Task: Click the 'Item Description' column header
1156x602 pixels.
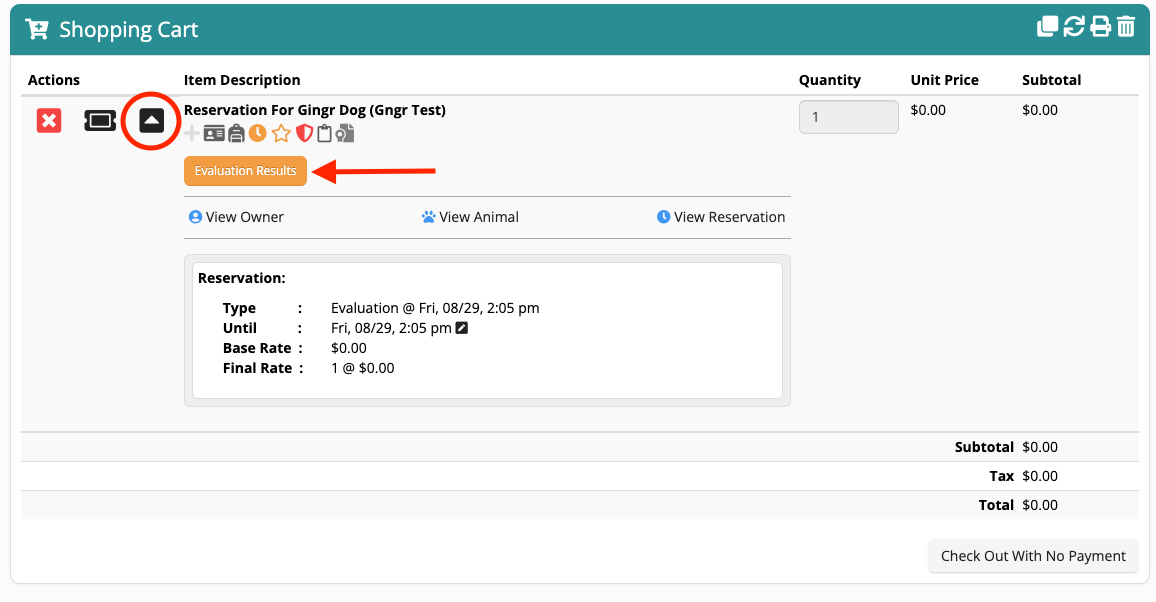Action: click(242, 80)
